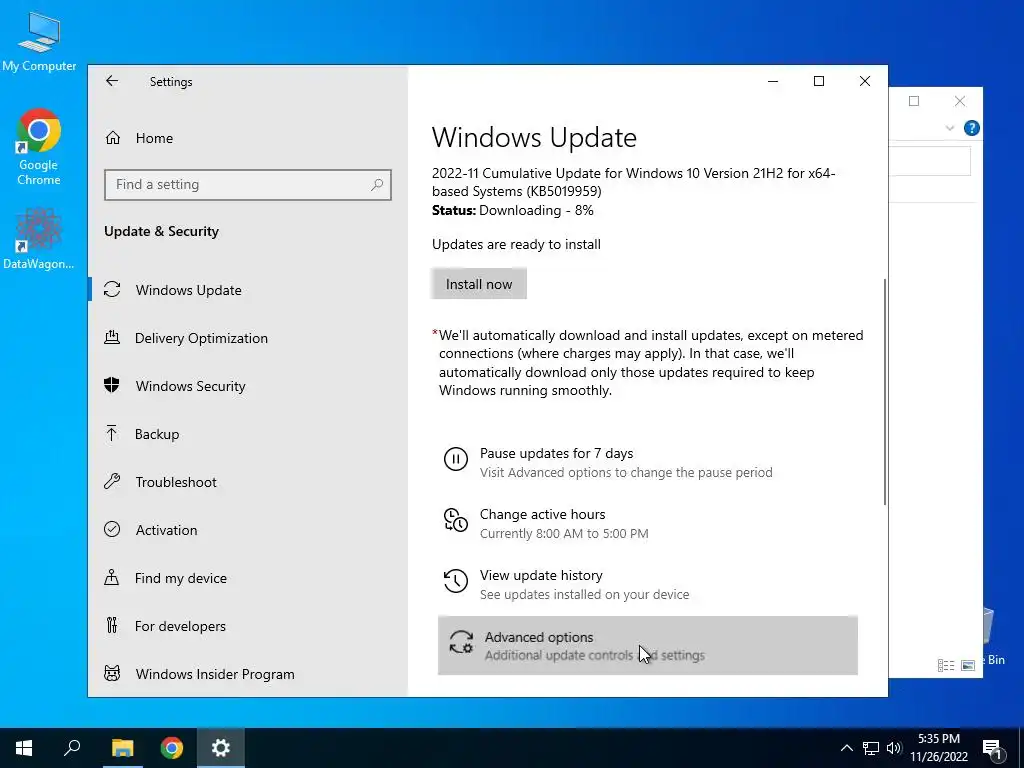The width and height of the screenshot is (1024, 768).
Task: Close the Settings window
Action: (865, 81)
